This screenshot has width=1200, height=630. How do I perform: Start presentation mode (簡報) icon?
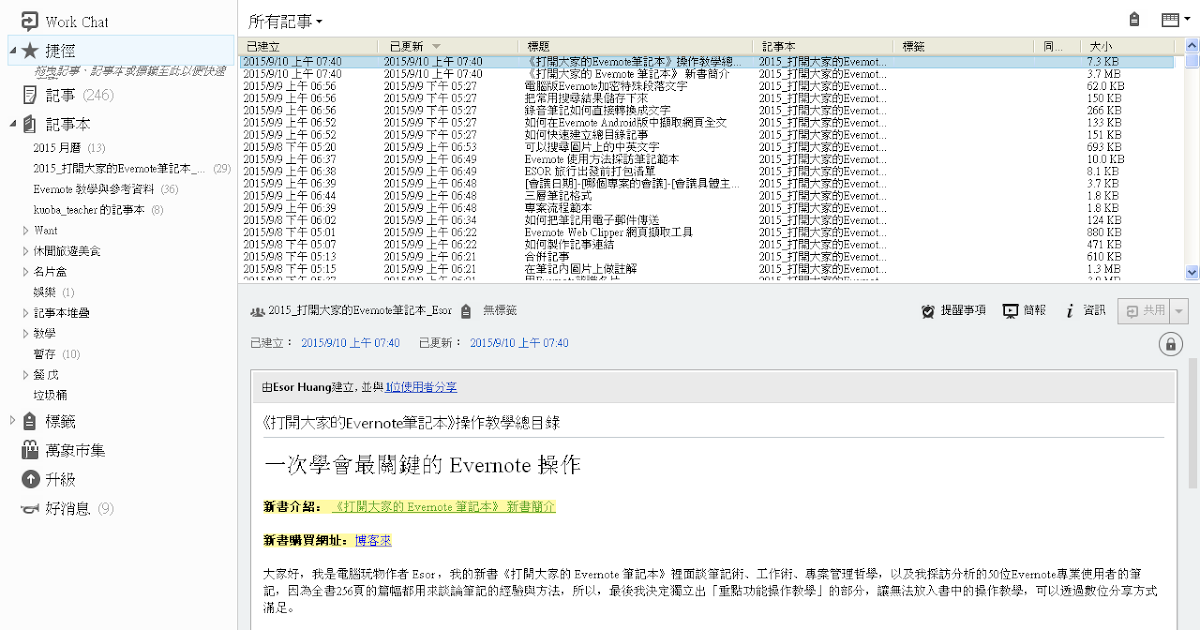[x=1010, y=311]
